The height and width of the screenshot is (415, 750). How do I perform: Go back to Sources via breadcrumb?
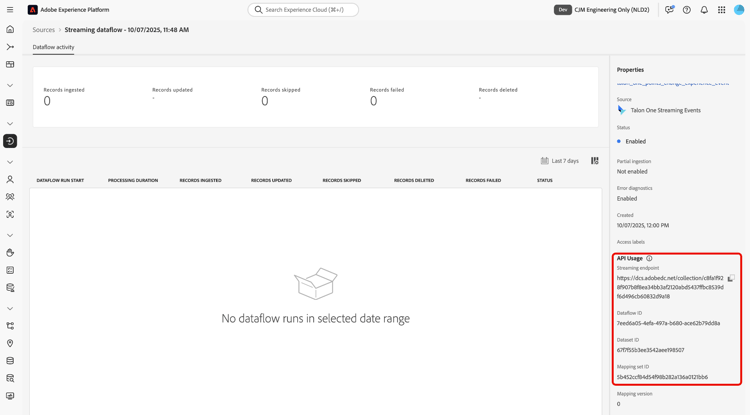(x=44, y=30)
